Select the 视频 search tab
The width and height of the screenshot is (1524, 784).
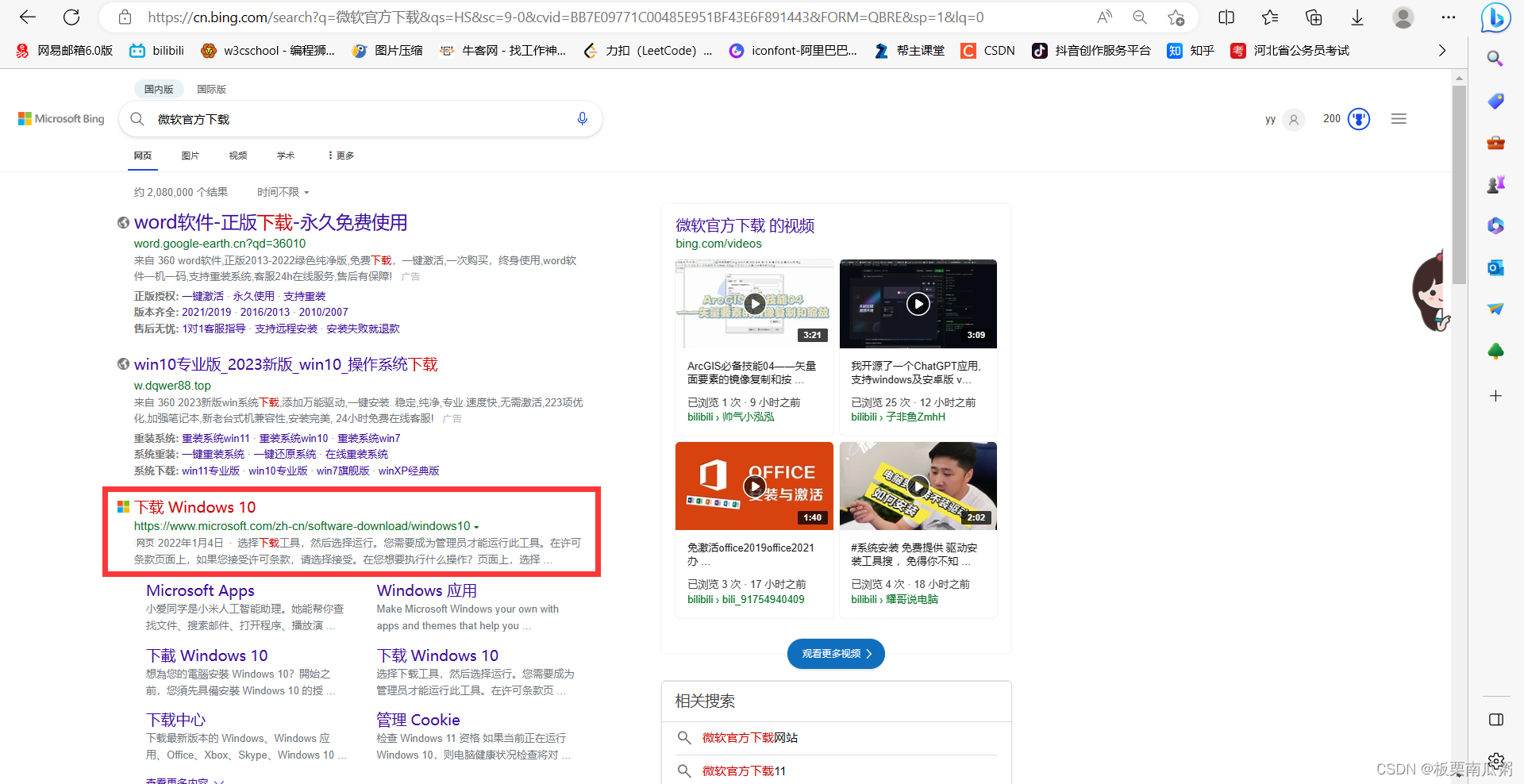pyautogui.click(x=238, y=156)
